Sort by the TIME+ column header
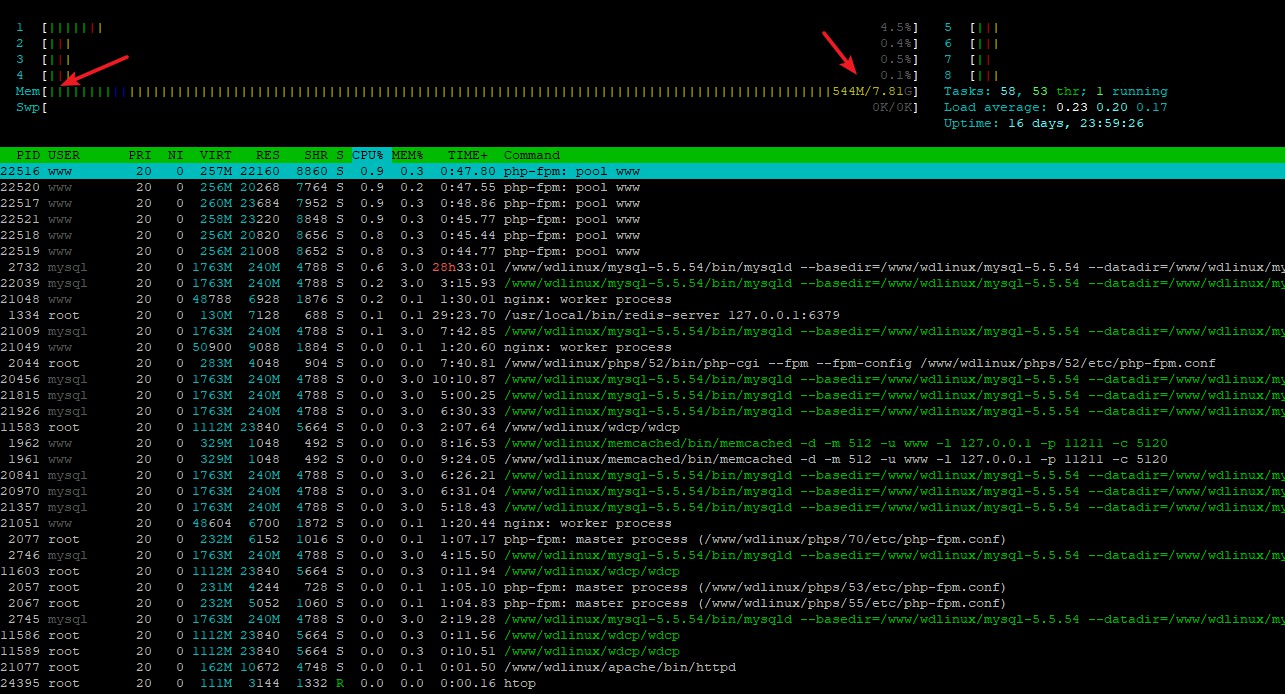 pos(468,155)
